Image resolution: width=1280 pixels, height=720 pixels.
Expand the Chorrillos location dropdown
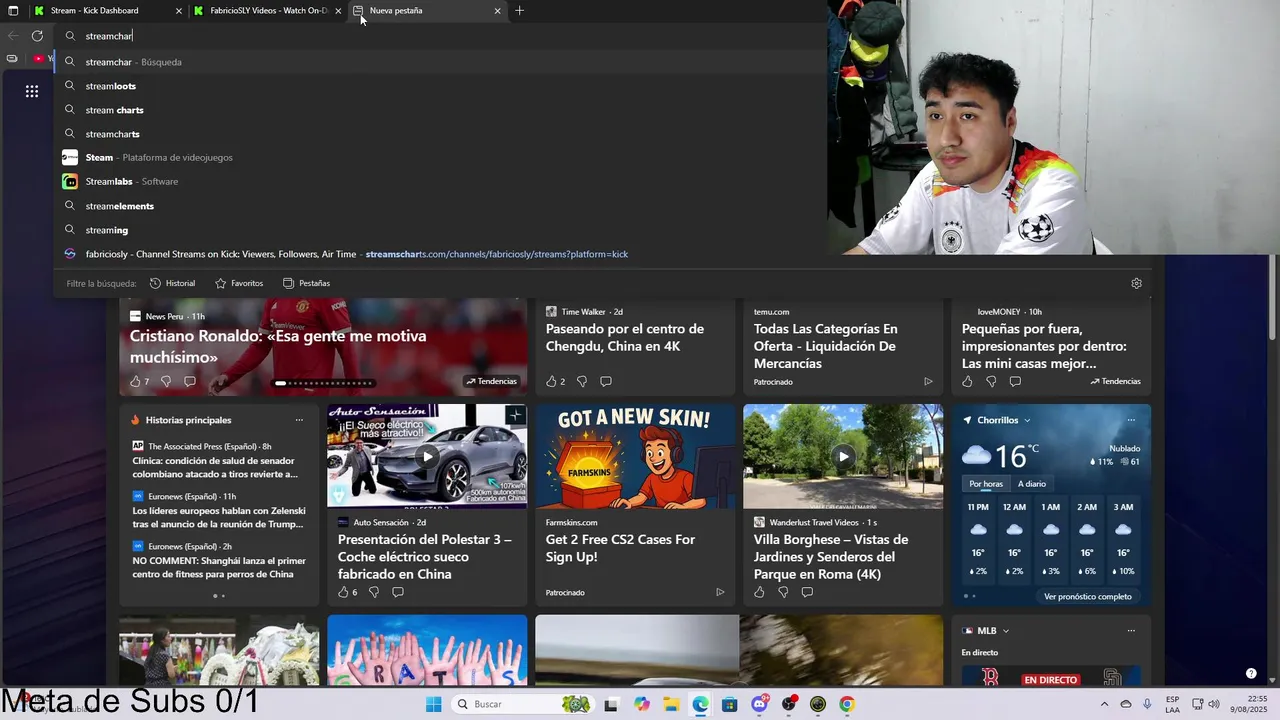[x=1027, y=420]
